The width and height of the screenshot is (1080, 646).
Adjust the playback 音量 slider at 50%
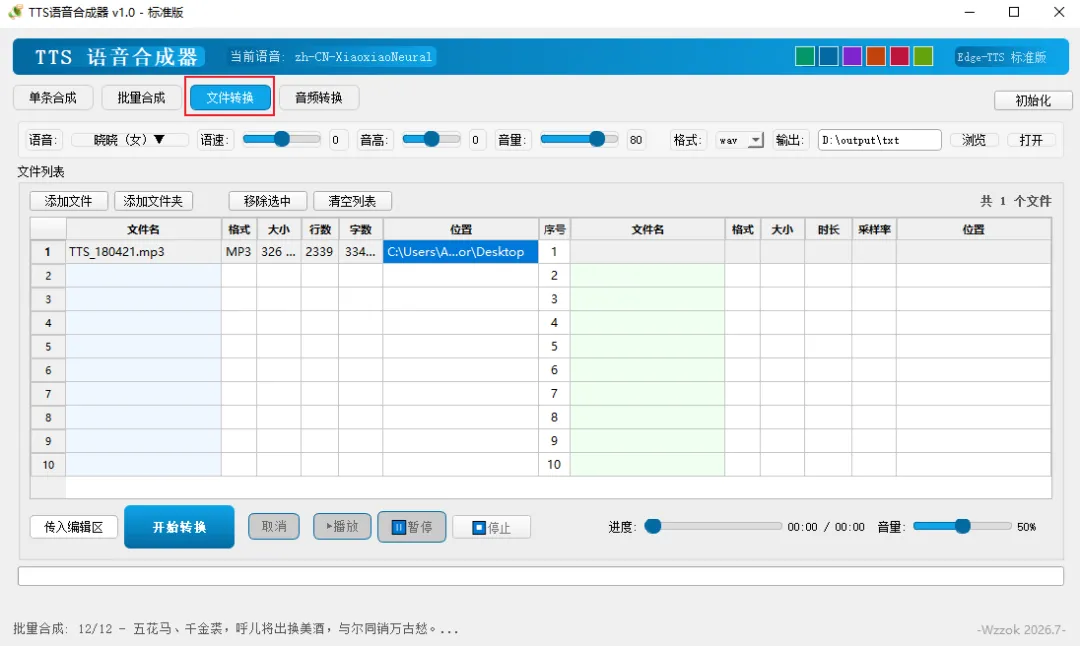962,526
